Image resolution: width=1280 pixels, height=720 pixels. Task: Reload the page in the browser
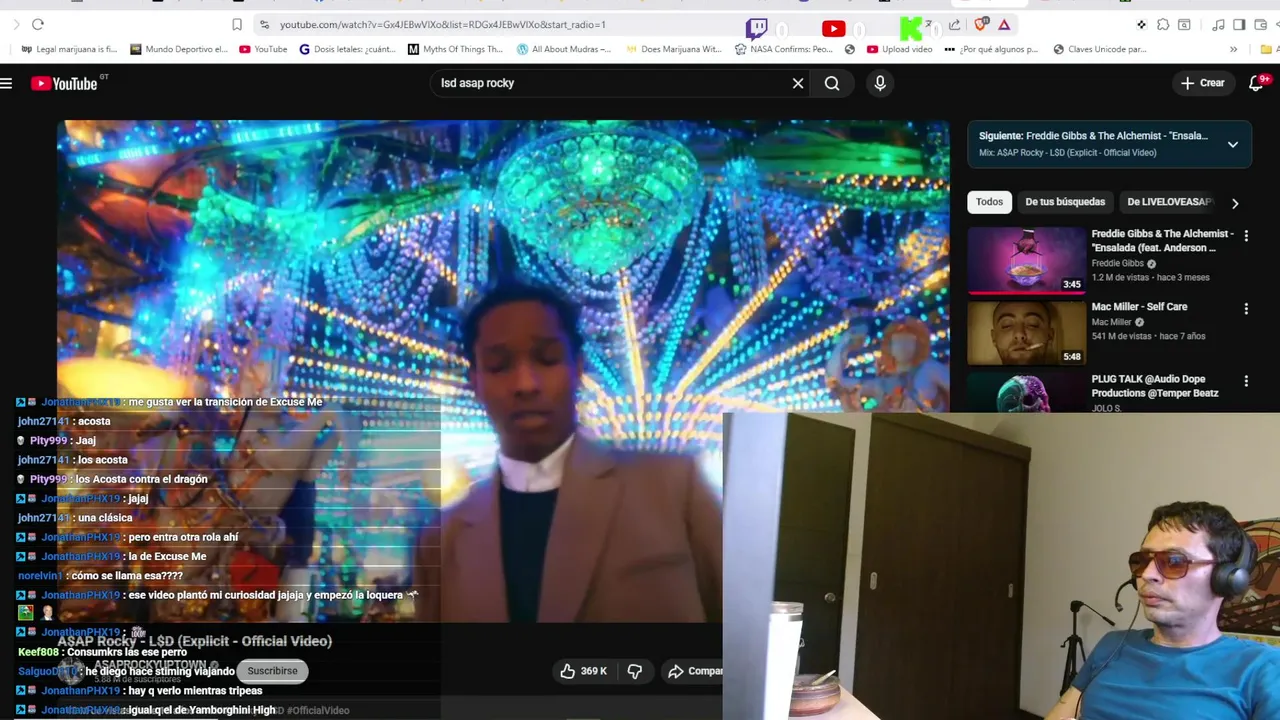pyautogui.click(x=38, y=24)
